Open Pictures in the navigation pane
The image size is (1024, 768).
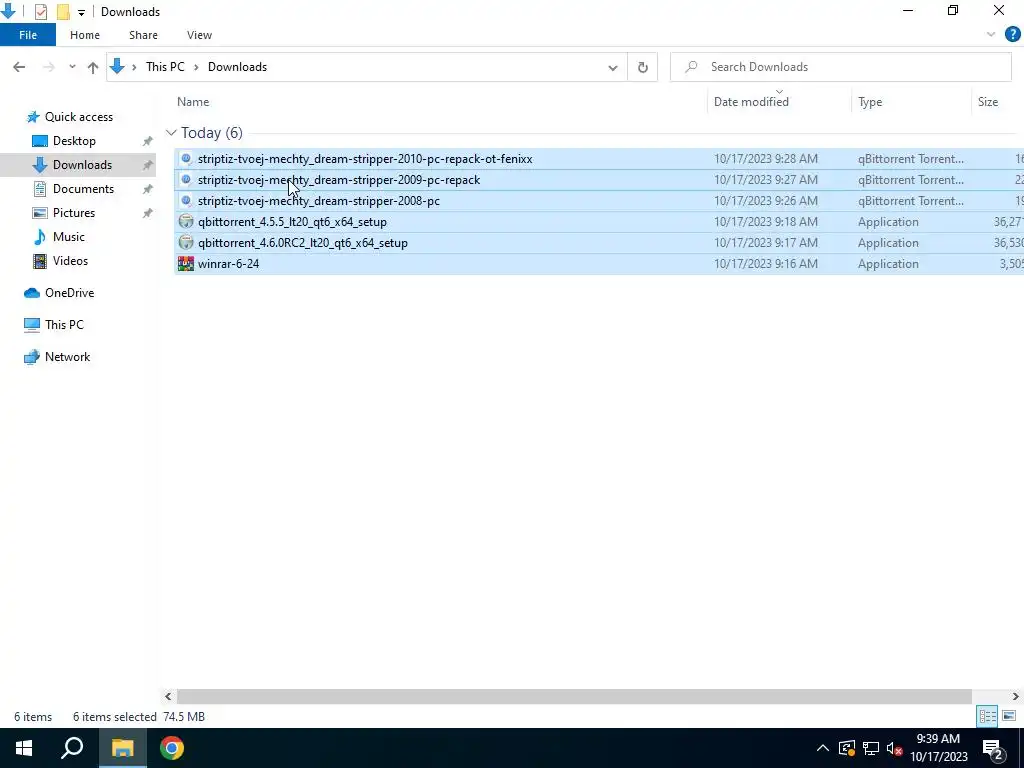[73, 213]
